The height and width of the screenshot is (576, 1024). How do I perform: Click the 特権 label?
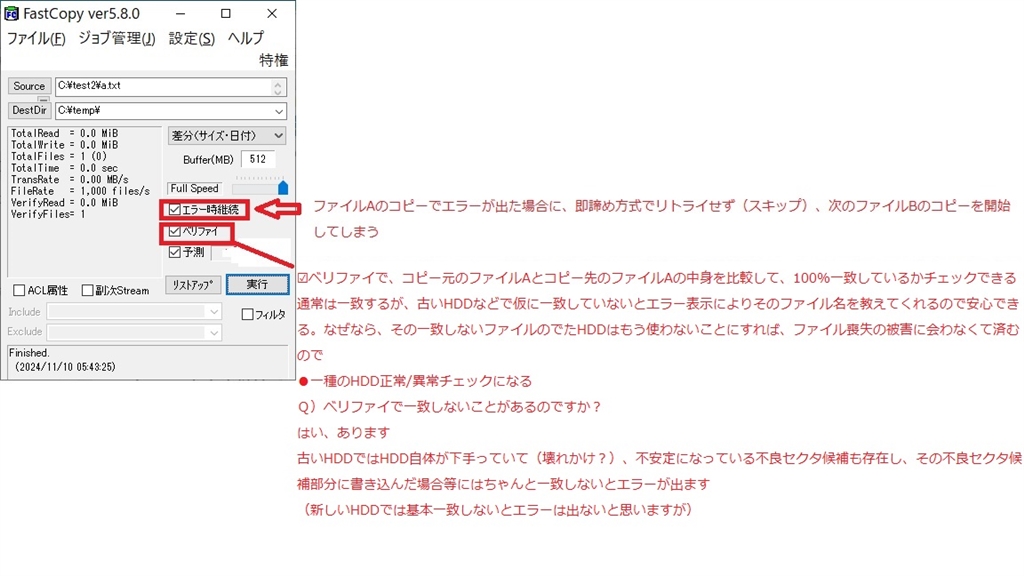(x=274, y=61)
